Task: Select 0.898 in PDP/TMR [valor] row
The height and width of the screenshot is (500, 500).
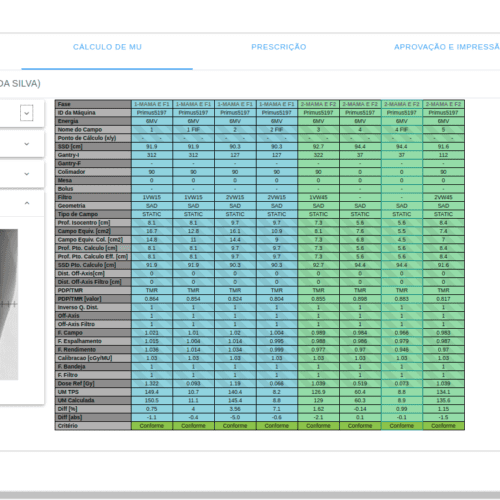Action: (360, 299)
